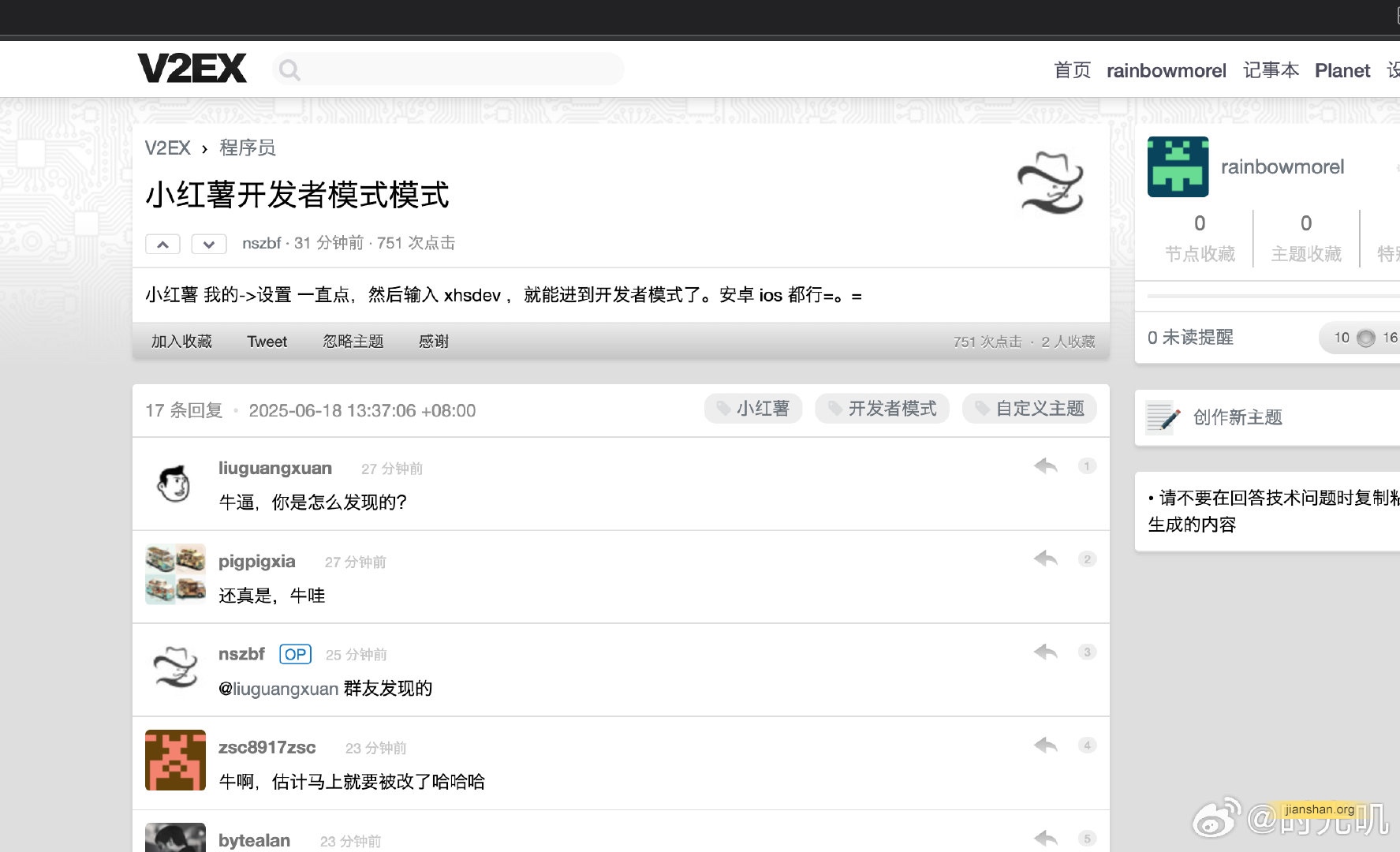1400x852 pixels.
Task: Downvote the topic with the down arrow
Action: [209, 244]
